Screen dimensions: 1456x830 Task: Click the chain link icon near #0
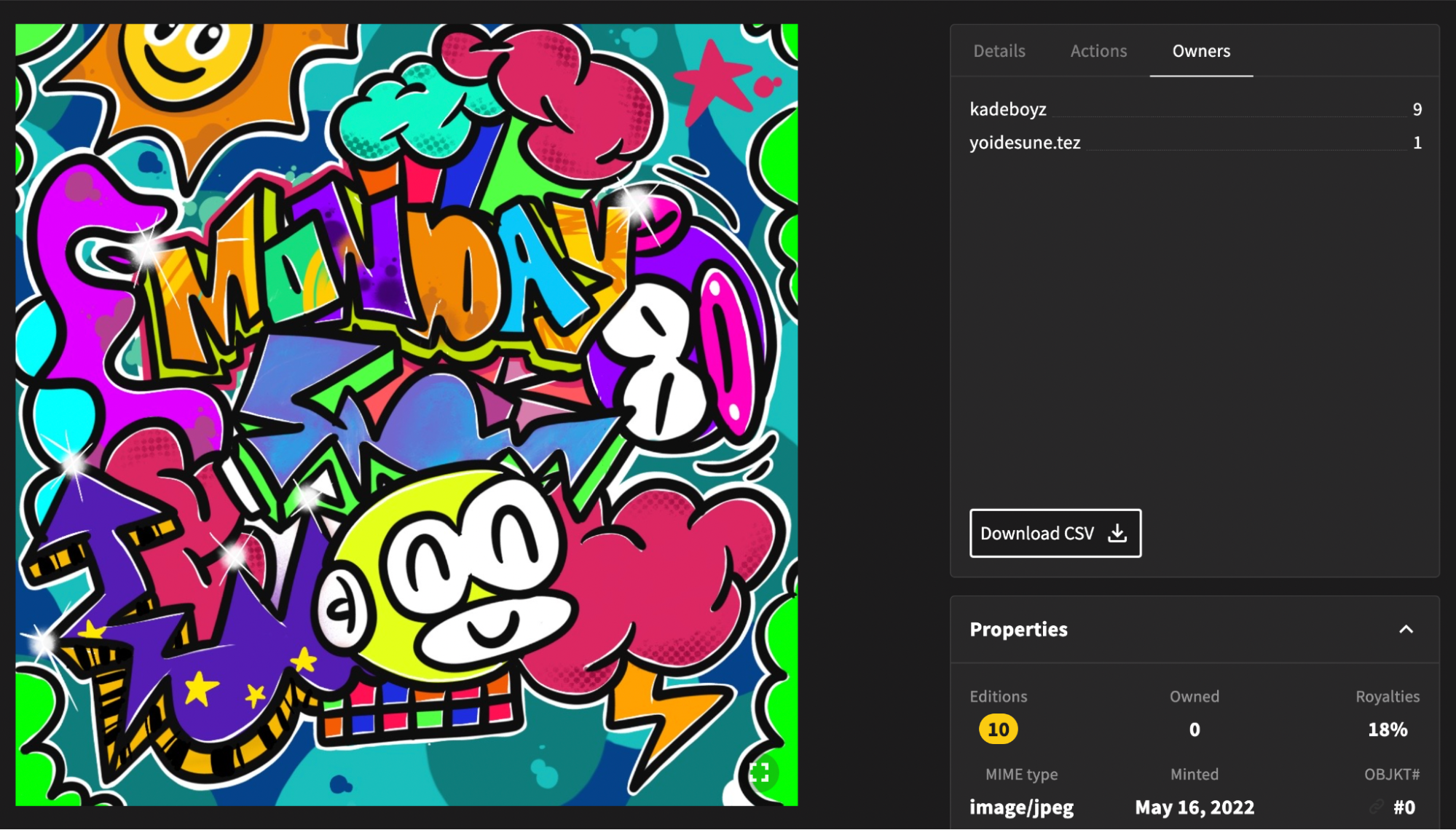coord(1376,807)
